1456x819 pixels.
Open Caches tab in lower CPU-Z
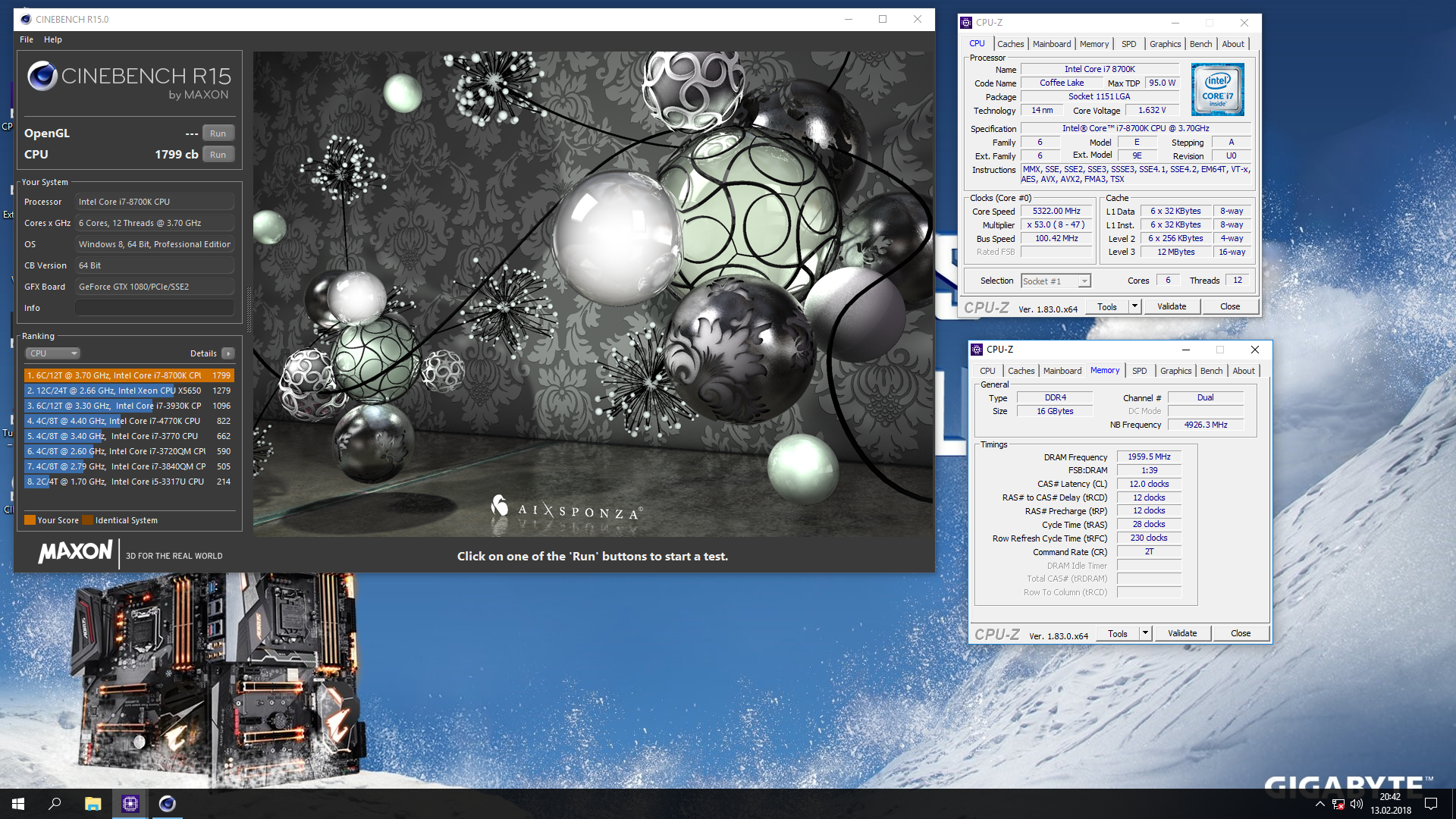1021,371
